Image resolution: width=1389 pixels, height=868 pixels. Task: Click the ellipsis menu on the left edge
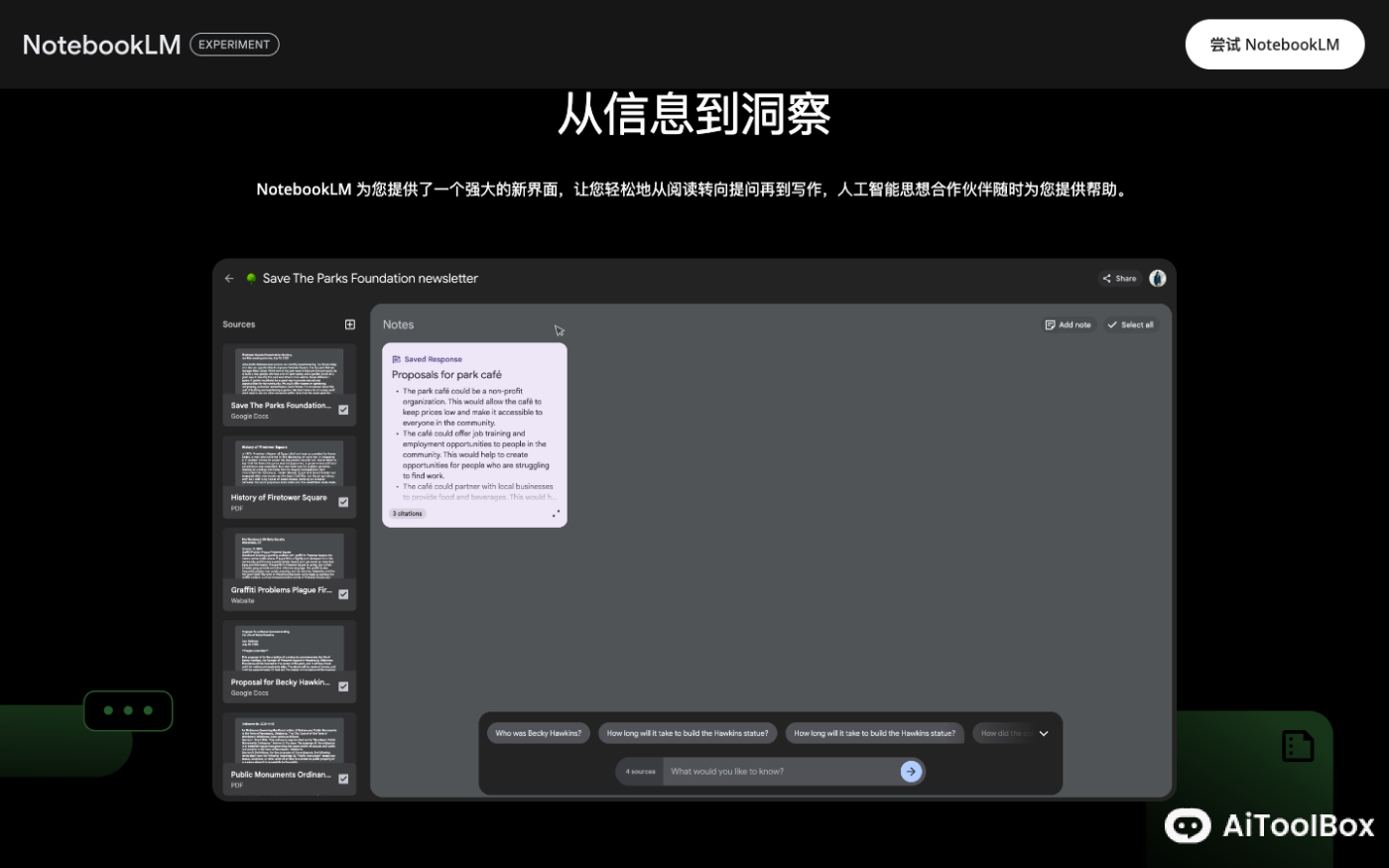(128, 710)
